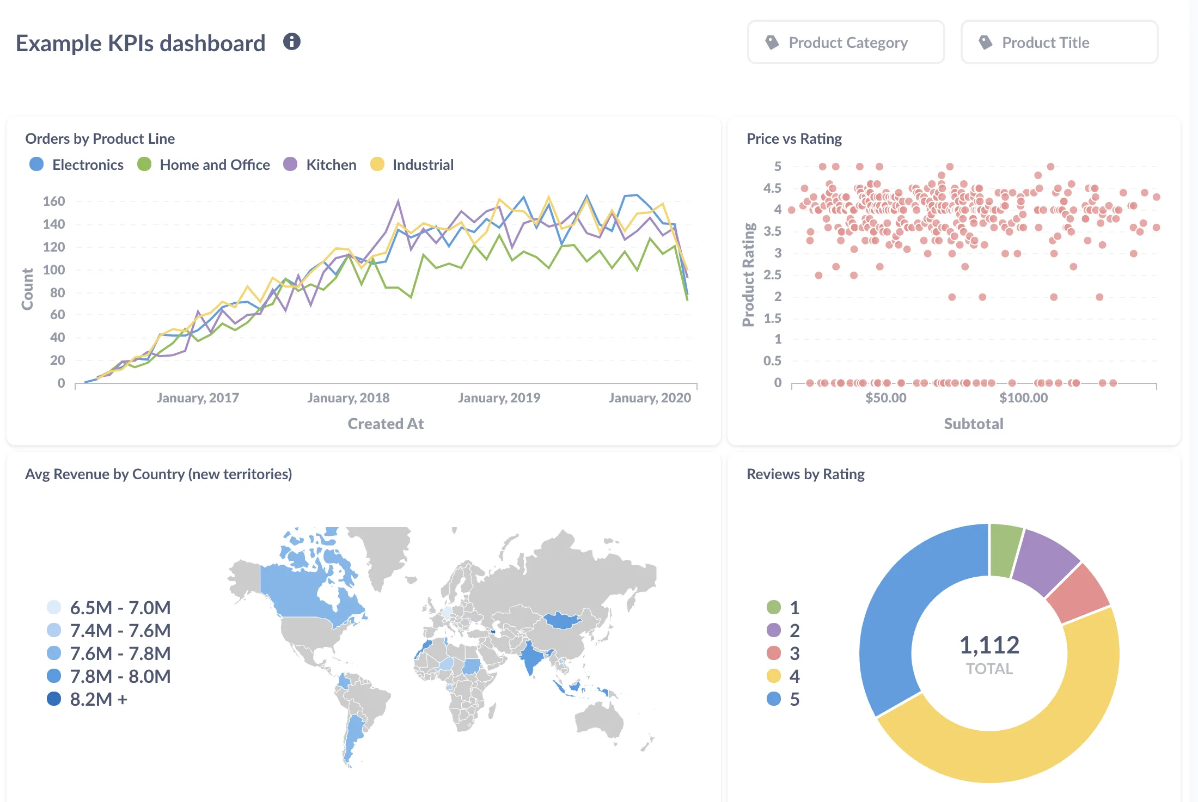The width and height of the screenshot is (1198, 802).
Task: Click the yellow Industrial legend dot
Action: [377, 164]
